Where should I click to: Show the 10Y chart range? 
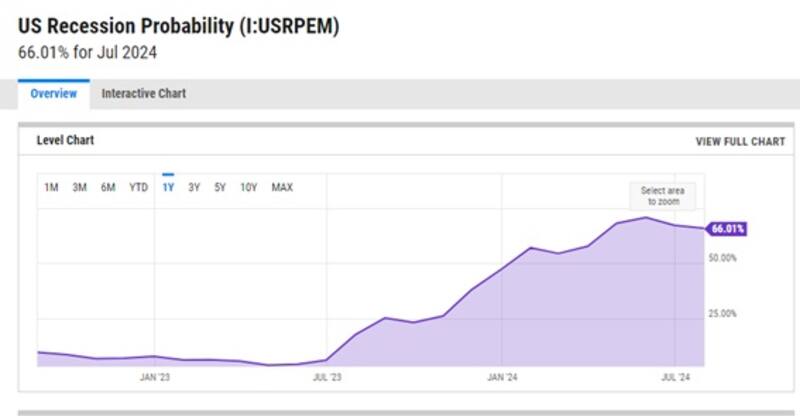(x=249, y=187)
